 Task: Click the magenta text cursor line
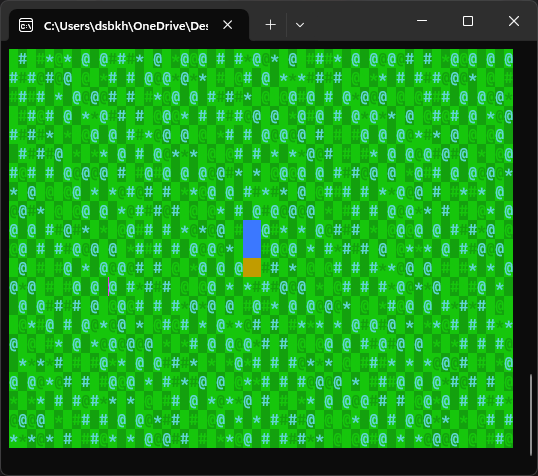click(x=108, y=287)
